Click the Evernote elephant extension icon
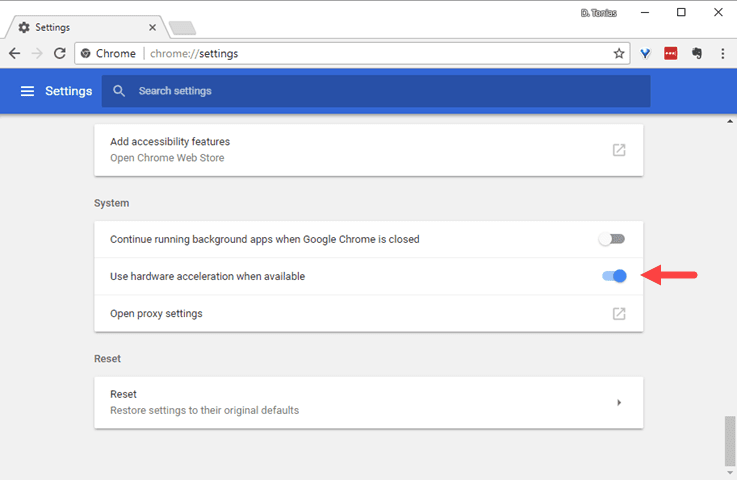This screenshot has width=737, height=480. (x=697, y=54)
